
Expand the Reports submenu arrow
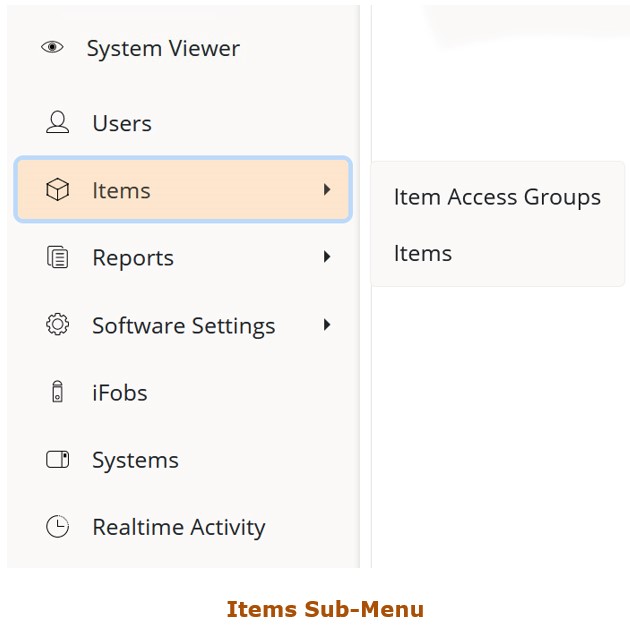(327, 257)
